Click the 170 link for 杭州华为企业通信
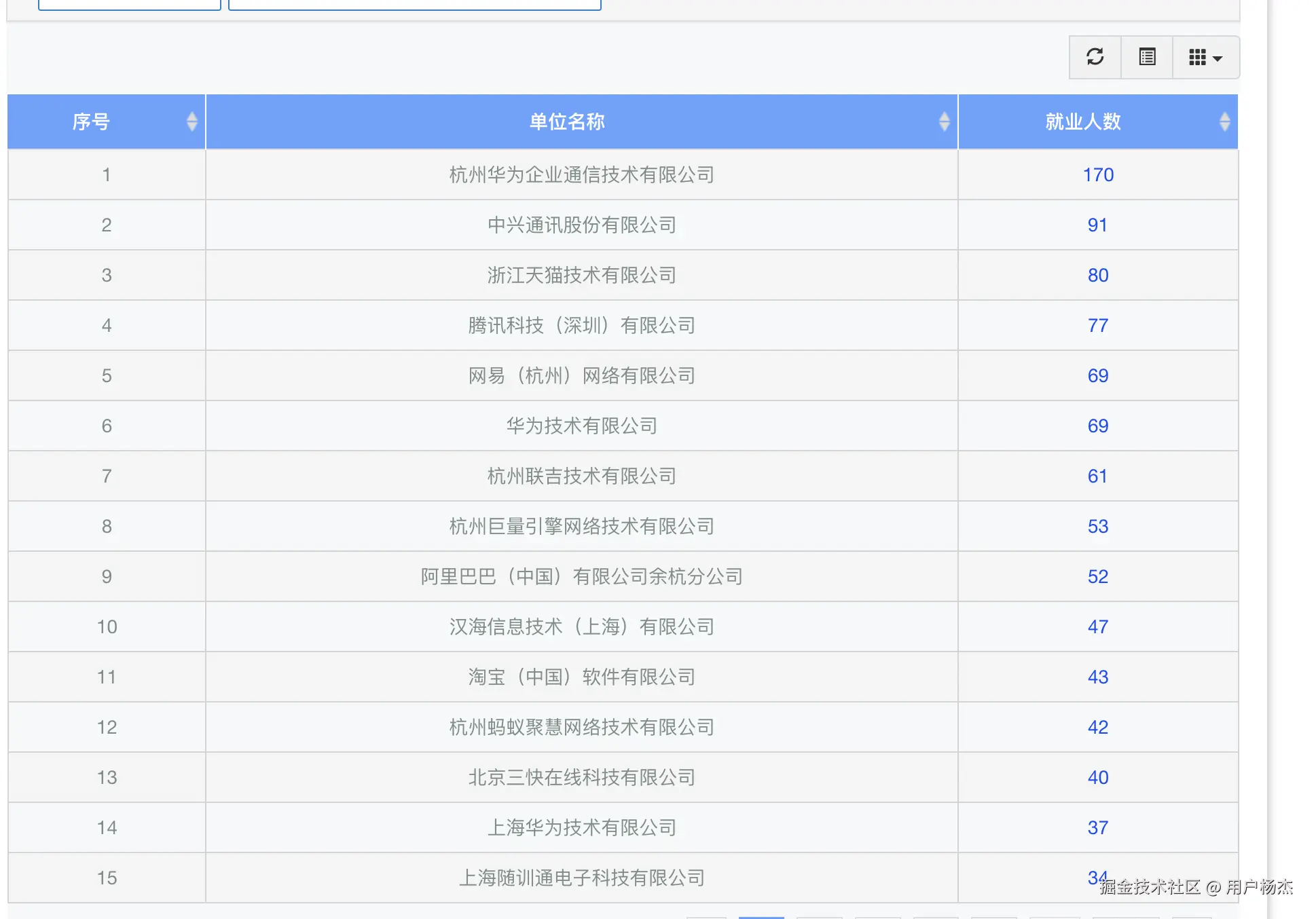1316x919 pixels. pos(1097,174)
